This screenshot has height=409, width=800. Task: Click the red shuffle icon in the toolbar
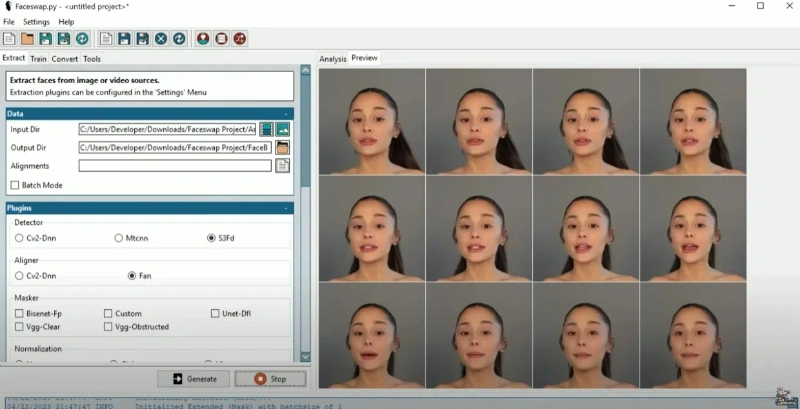pyautogui.click(x=240, y=39)
